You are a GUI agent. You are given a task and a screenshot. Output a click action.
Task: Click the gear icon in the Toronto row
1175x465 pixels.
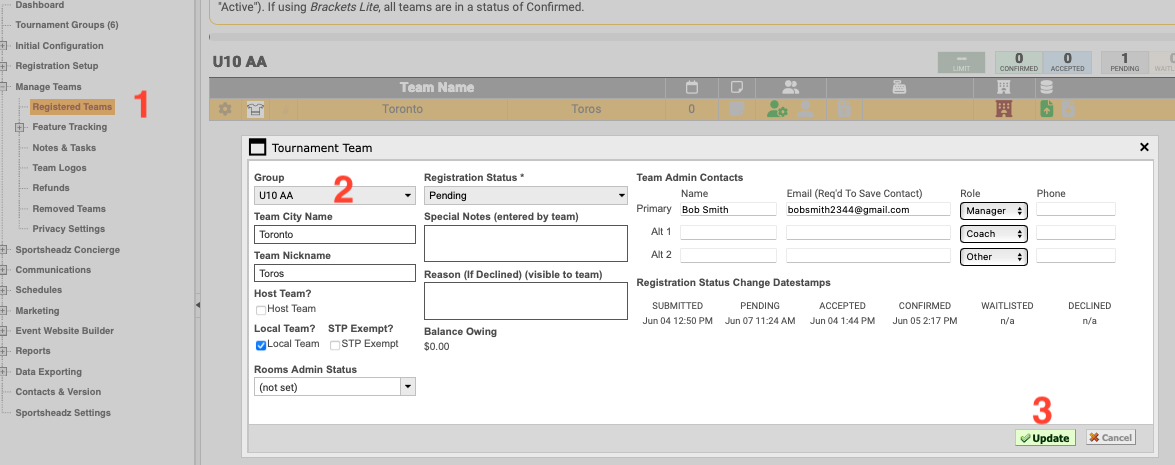(225, 109)
